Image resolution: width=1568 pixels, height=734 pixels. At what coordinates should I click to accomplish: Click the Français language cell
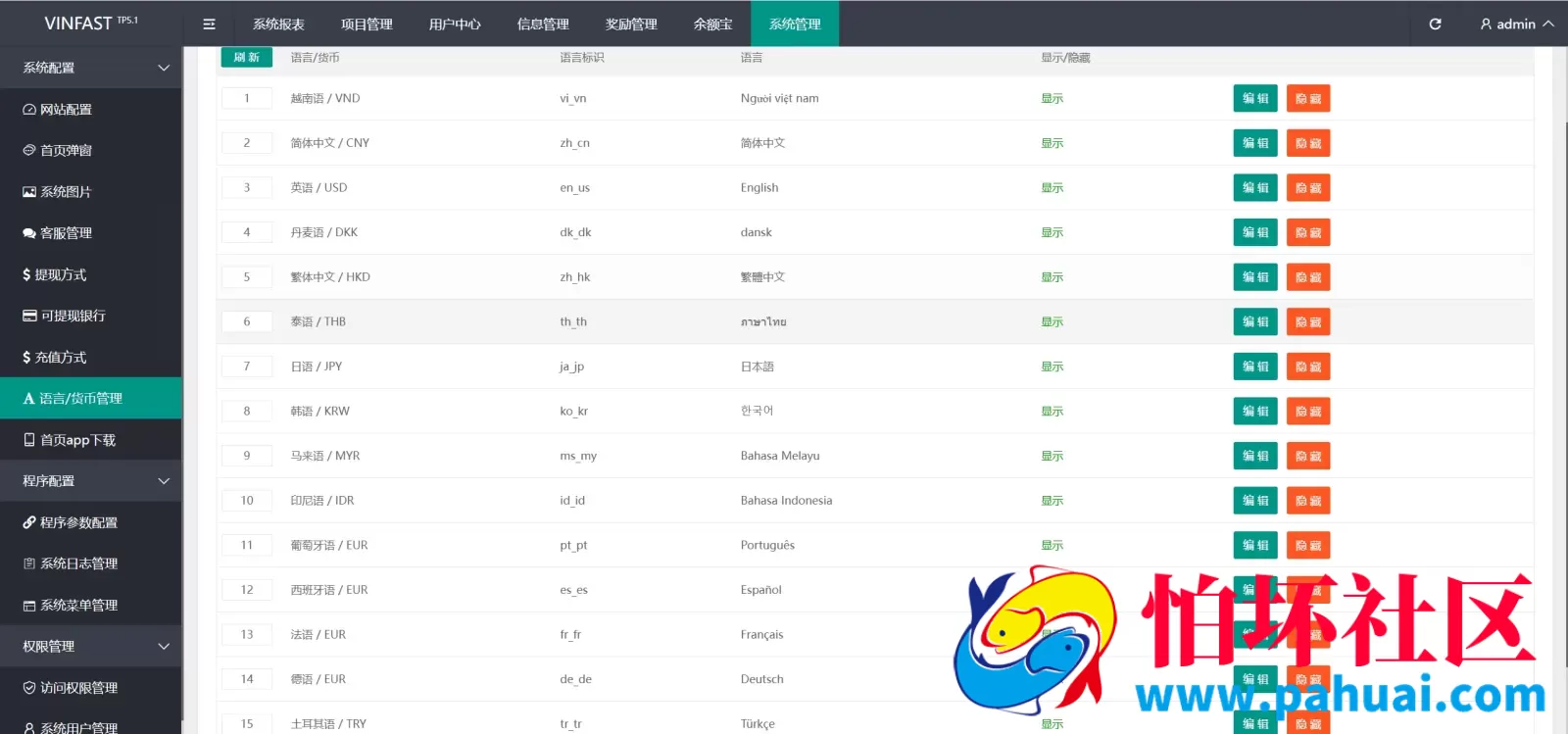click(762, 635)
